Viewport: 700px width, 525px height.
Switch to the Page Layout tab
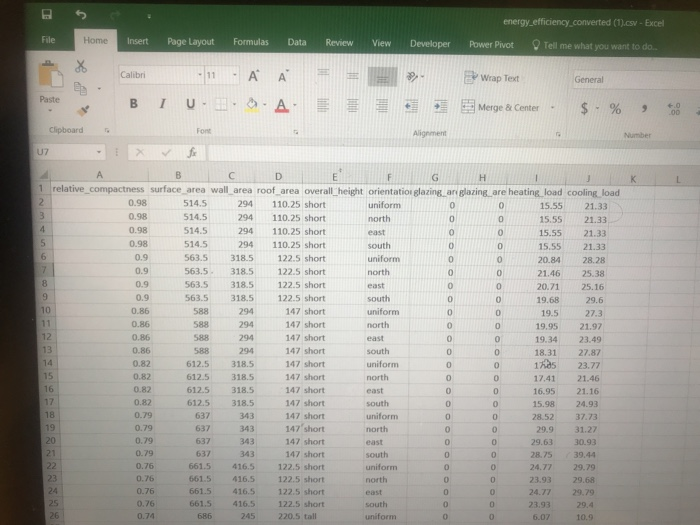coord(191,42)
